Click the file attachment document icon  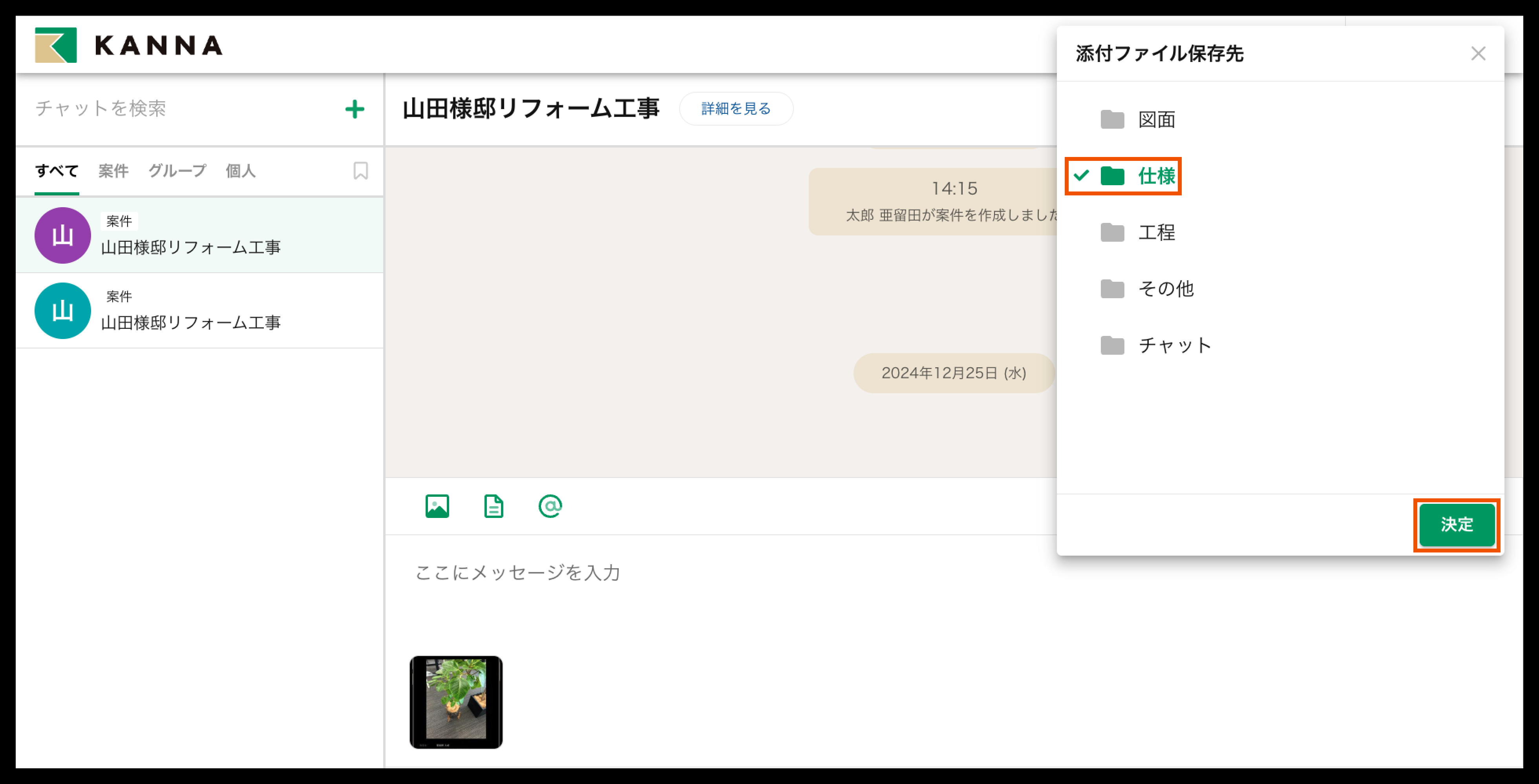tap(494, 506)
